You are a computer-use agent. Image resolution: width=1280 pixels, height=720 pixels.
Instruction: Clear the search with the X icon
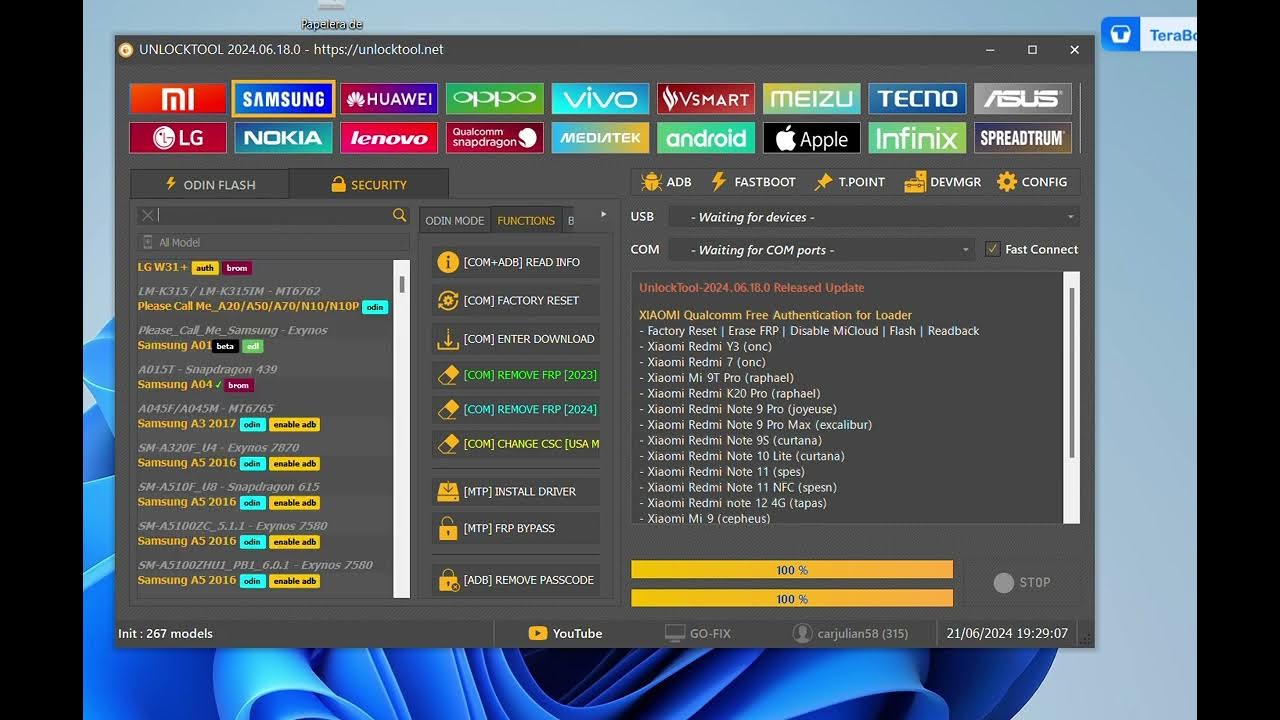pyautogui.click(x=147, y=215)
